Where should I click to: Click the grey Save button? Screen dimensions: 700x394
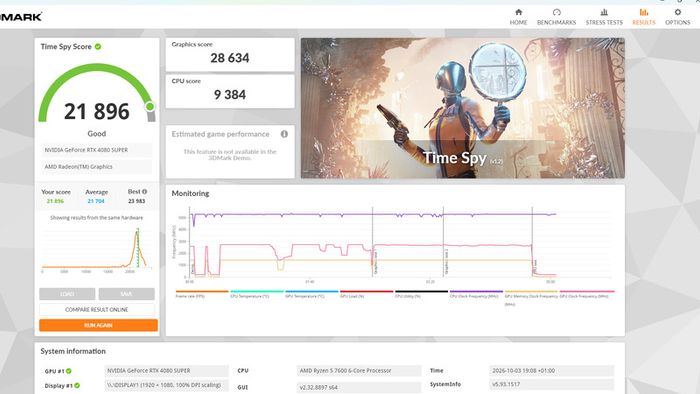click(126, 294)
